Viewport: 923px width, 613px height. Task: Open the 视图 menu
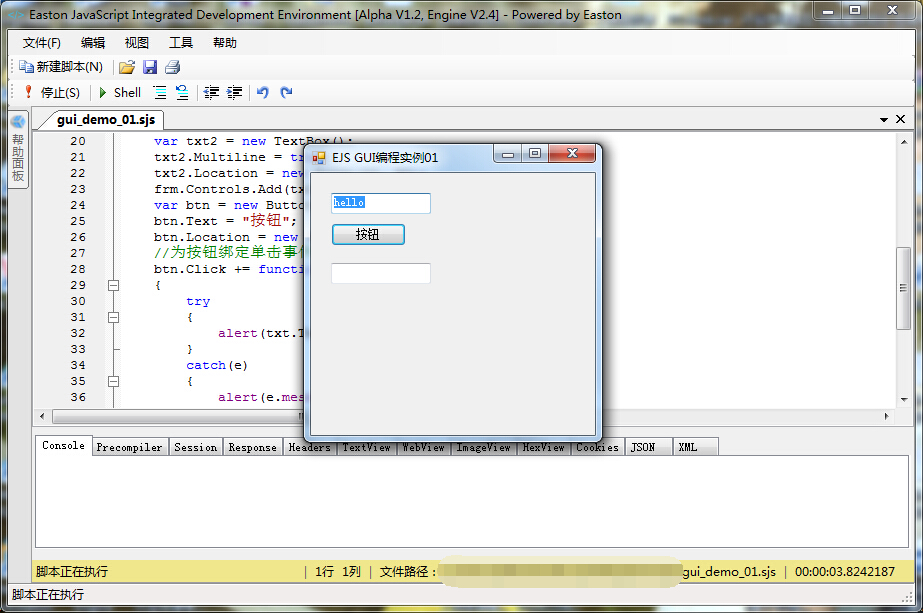click(137, 43)
